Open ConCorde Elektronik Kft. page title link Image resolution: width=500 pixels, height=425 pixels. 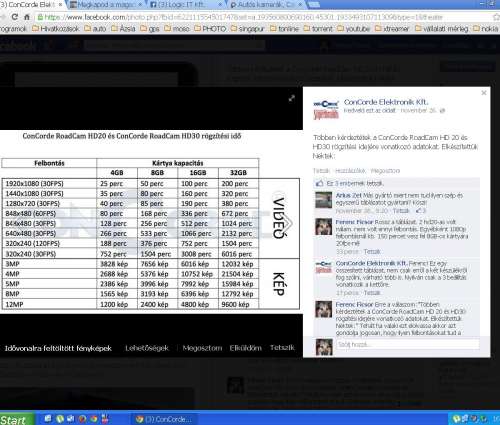pos(386,102)
